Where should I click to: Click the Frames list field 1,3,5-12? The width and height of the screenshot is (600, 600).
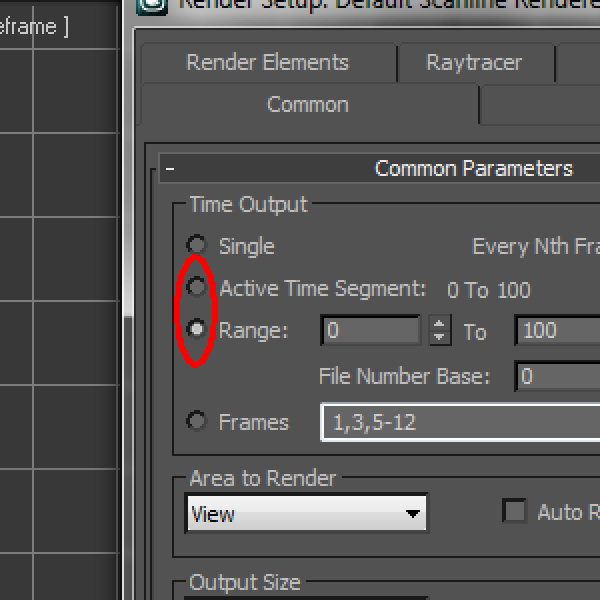click(460, 422)
